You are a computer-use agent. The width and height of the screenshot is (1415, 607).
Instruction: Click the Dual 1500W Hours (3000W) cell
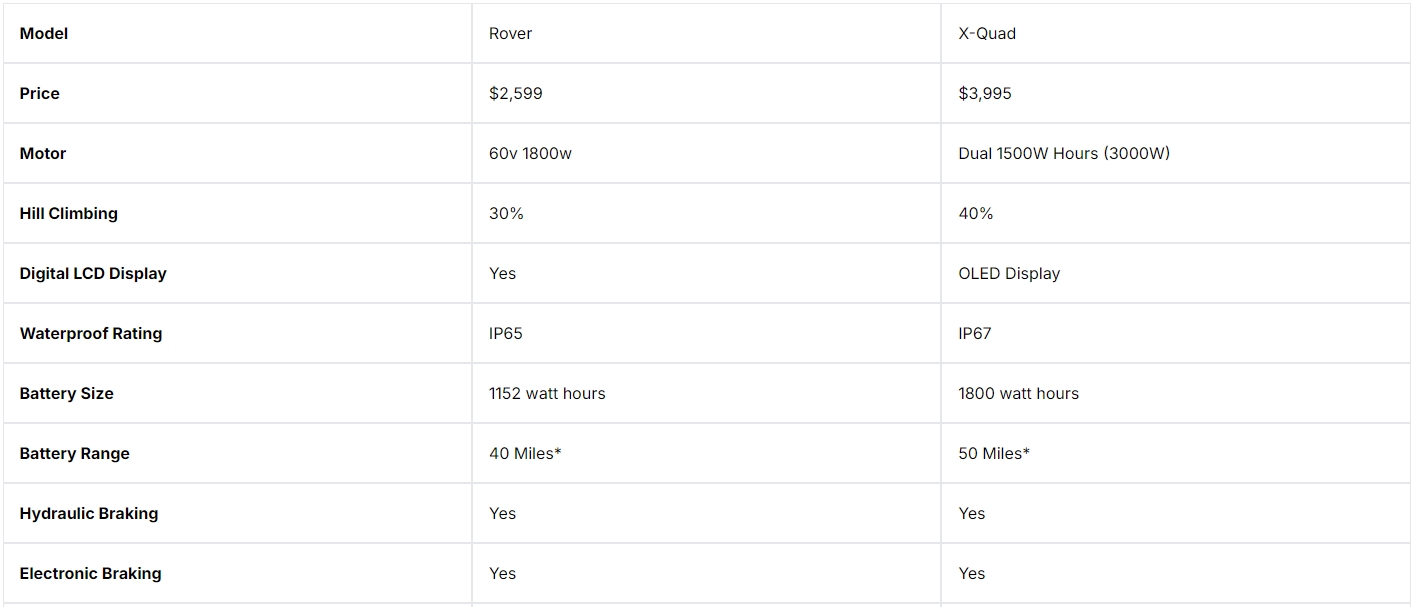coord(1063,153)
